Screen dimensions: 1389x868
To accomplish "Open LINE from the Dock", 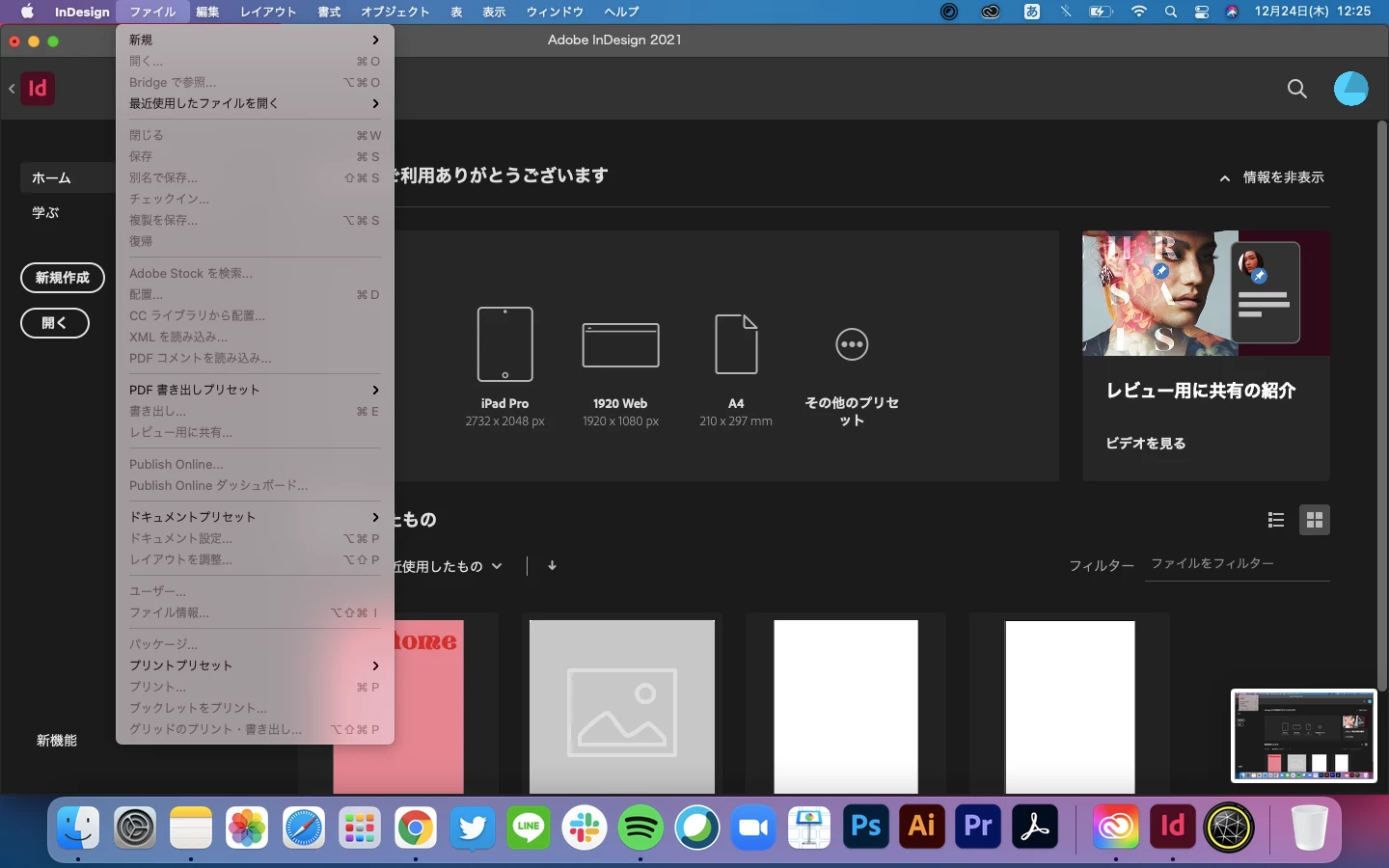I will [529, 827].
